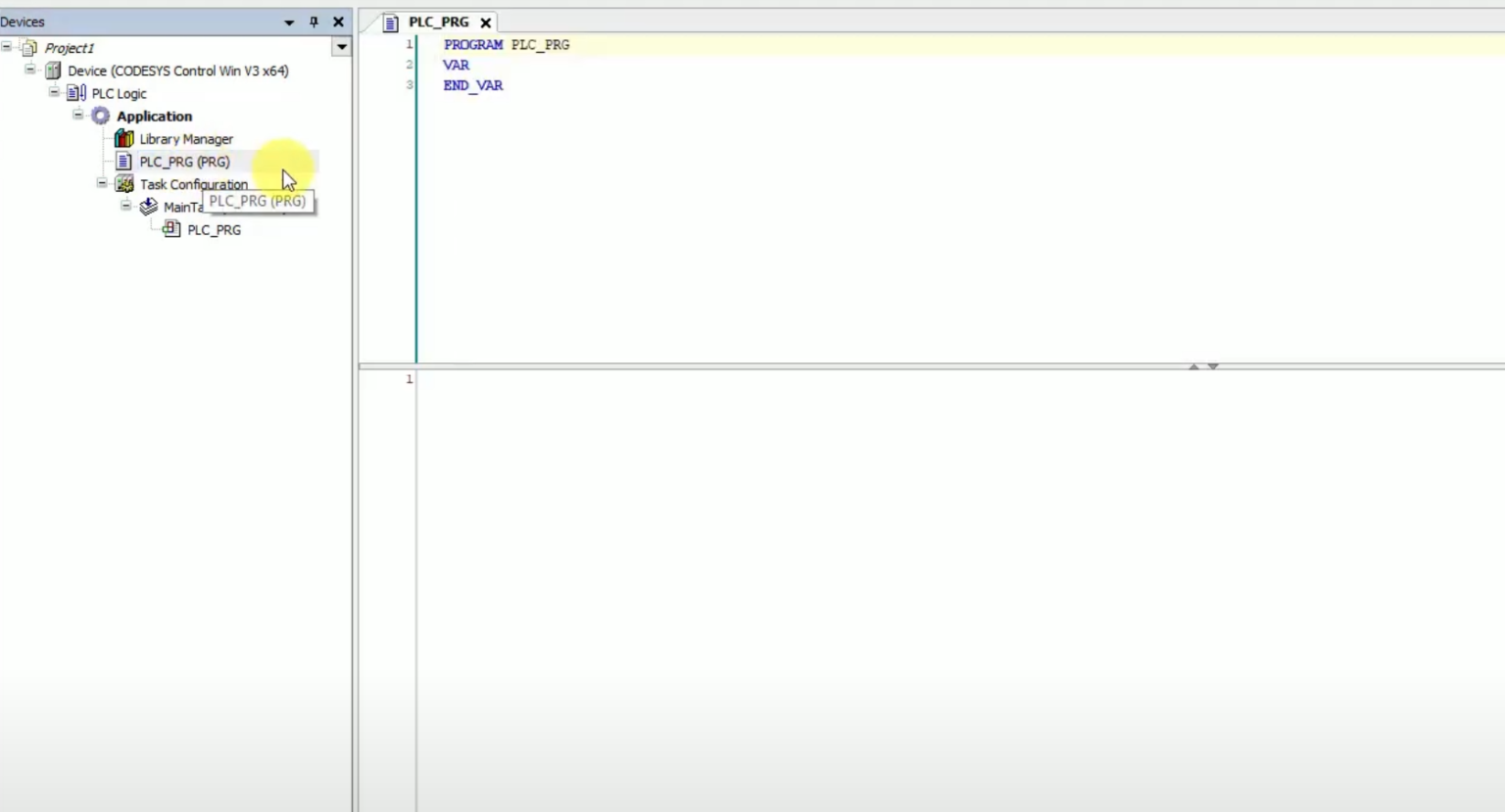Image resolution: width=1505 pixels, height=812 pixels.
Task: Click the Project1 root node icon
Action: coord(29,48)
